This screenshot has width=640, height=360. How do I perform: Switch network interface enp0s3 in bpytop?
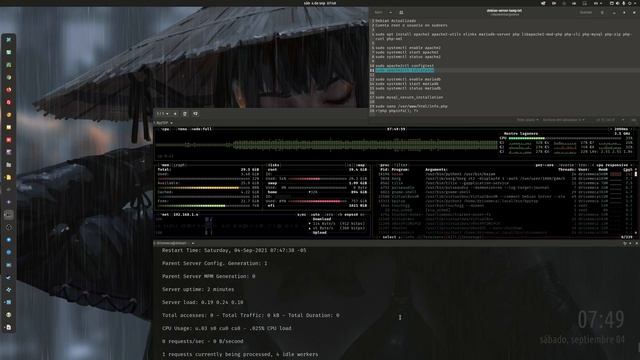(351, 215)
